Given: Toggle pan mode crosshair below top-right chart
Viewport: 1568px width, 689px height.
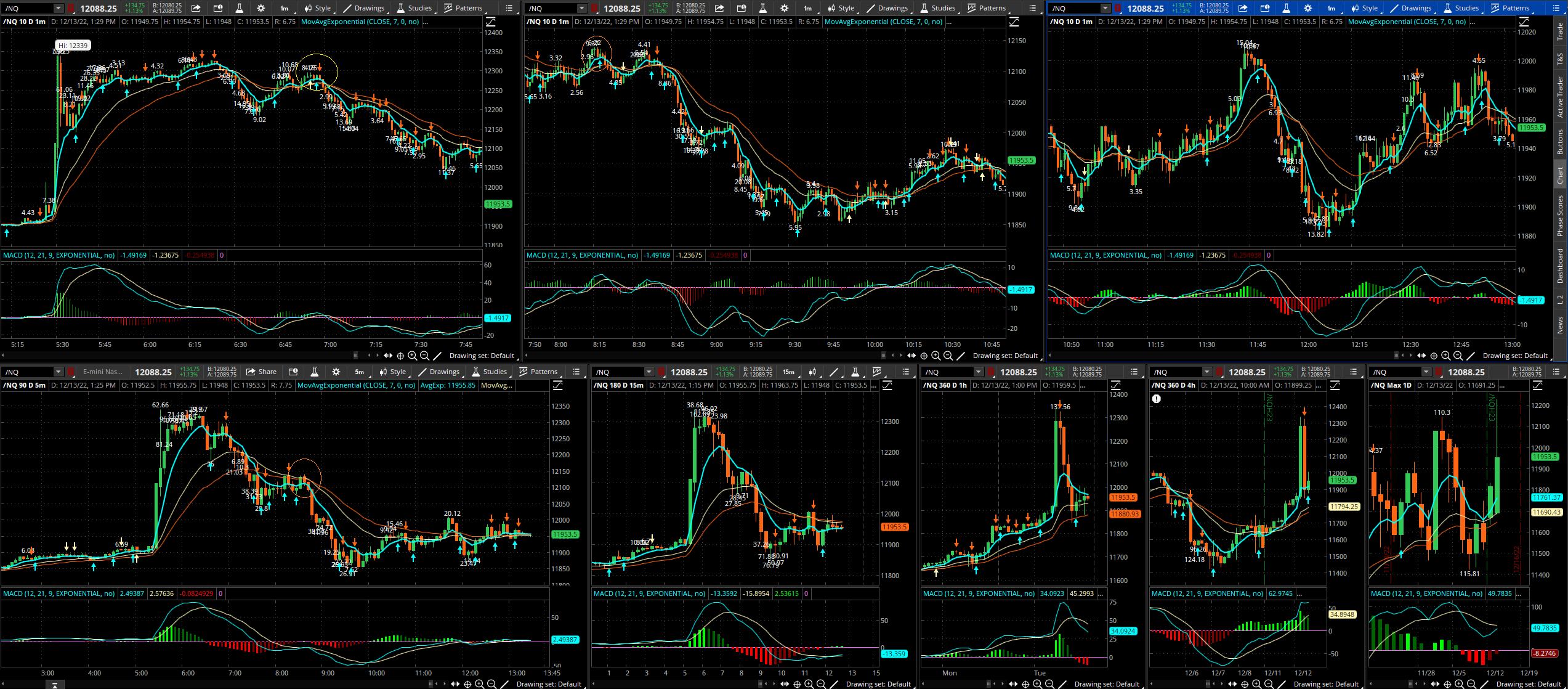Looking at the screenshot, I should click(x=1434, y=356).
